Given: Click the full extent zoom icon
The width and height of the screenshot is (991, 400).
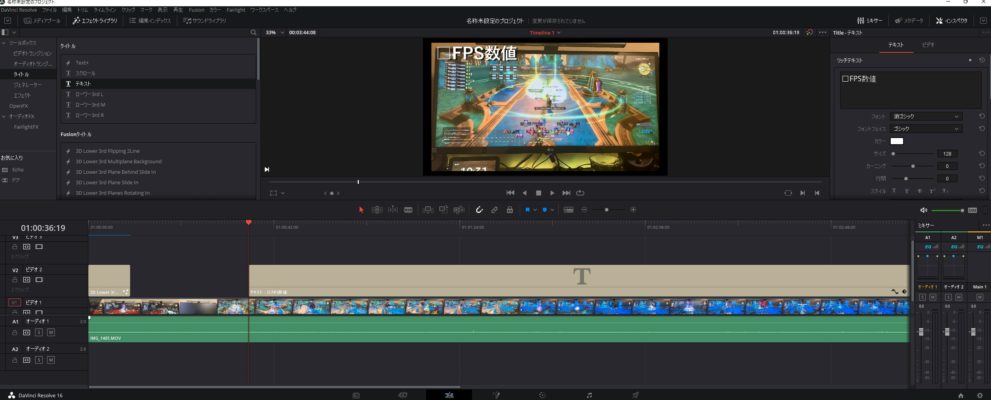Looking at the screenshot, I should pos(568,210).
